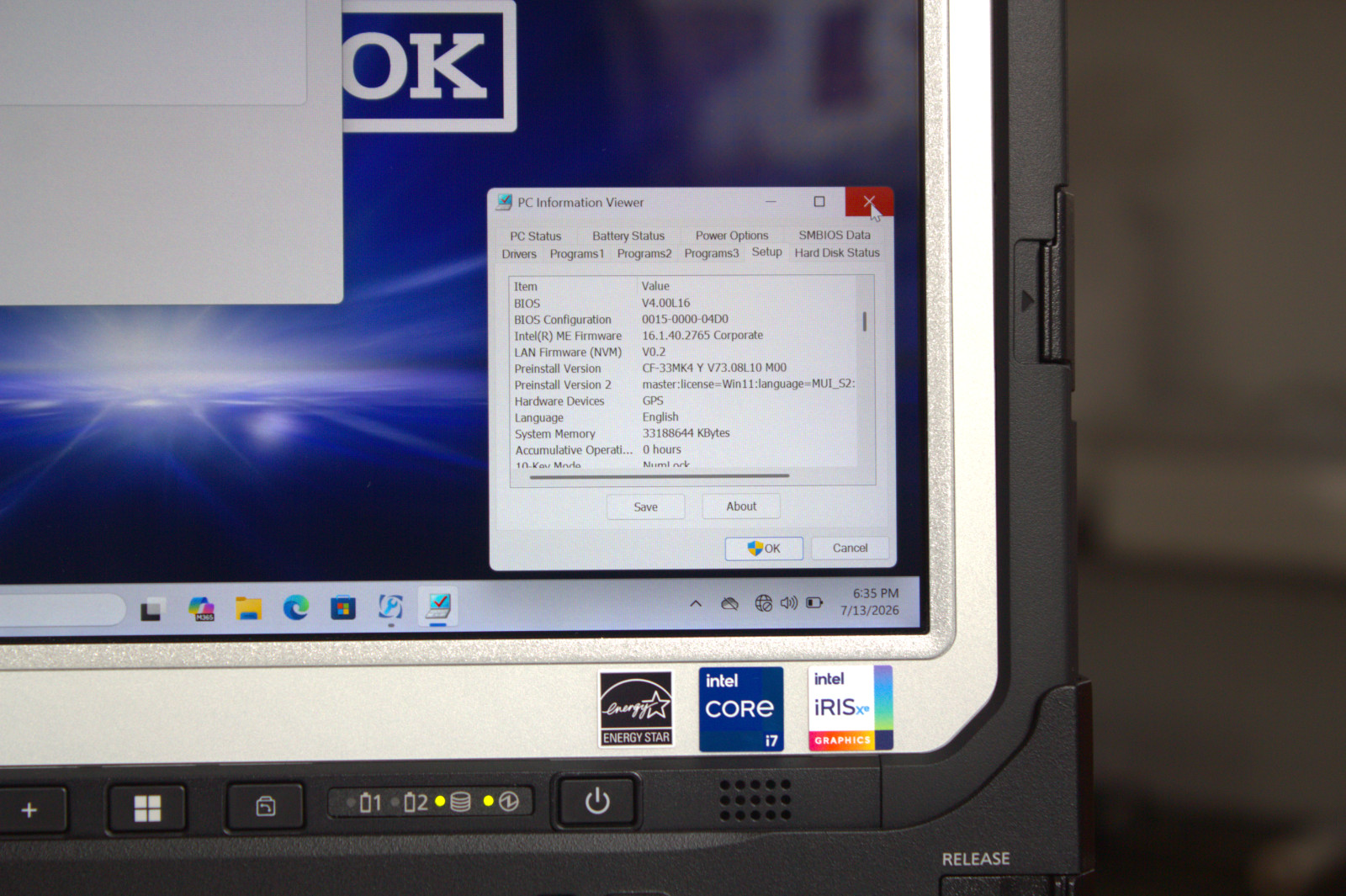Open the Power Options tab
Viewport: 1346px width, 896px height.
point(732,236)
